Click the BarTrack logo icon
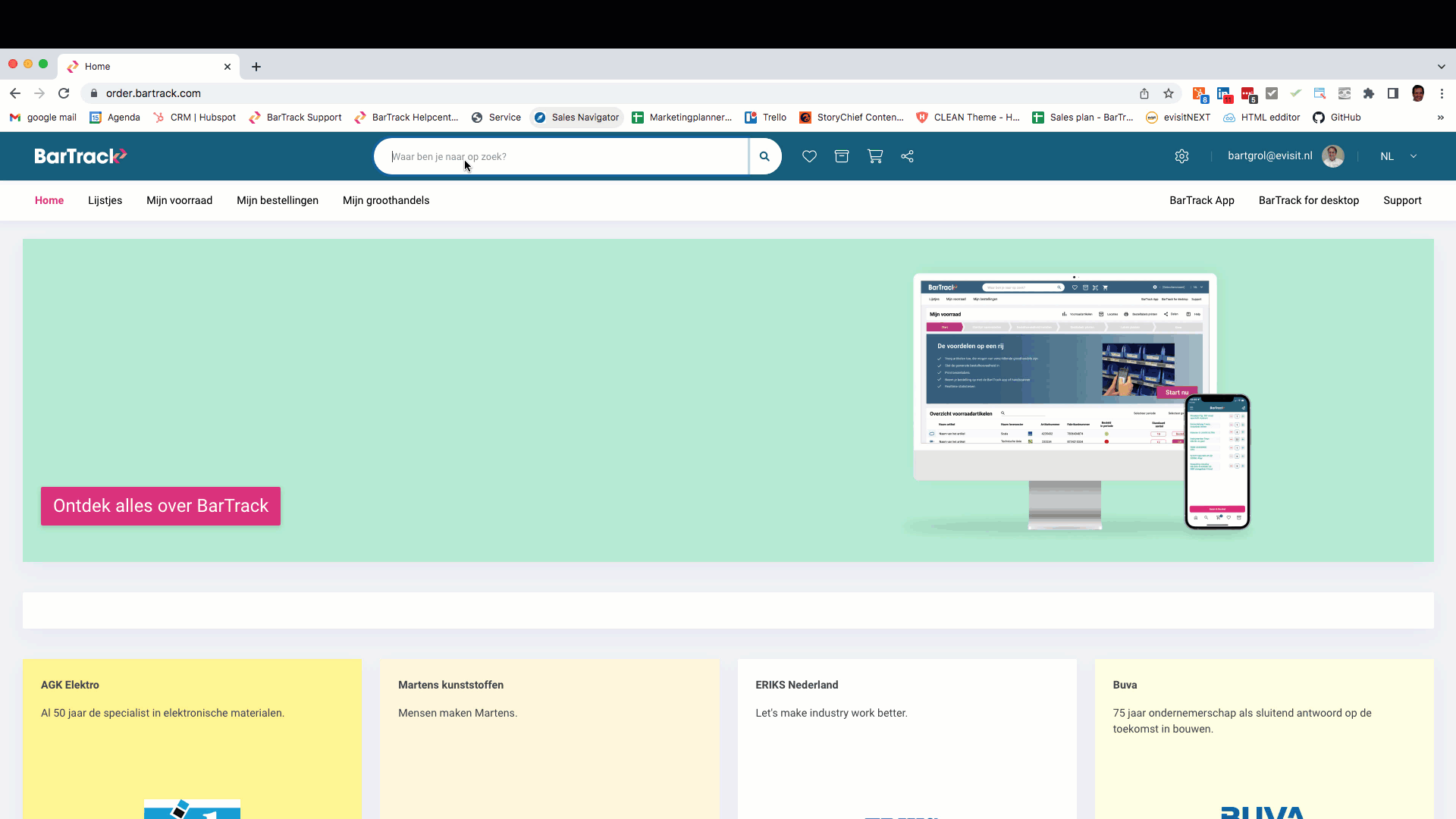 tap(80, 156)
